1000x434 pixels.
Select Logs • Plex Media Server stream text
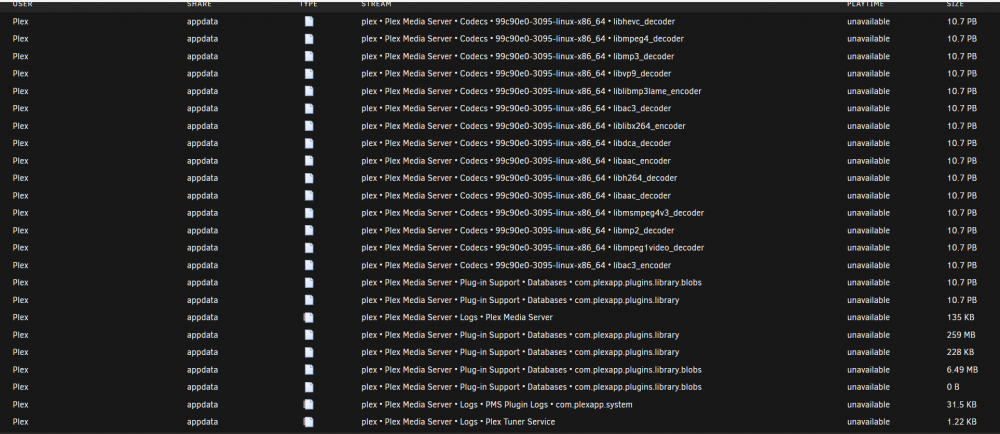pos(457,317)
